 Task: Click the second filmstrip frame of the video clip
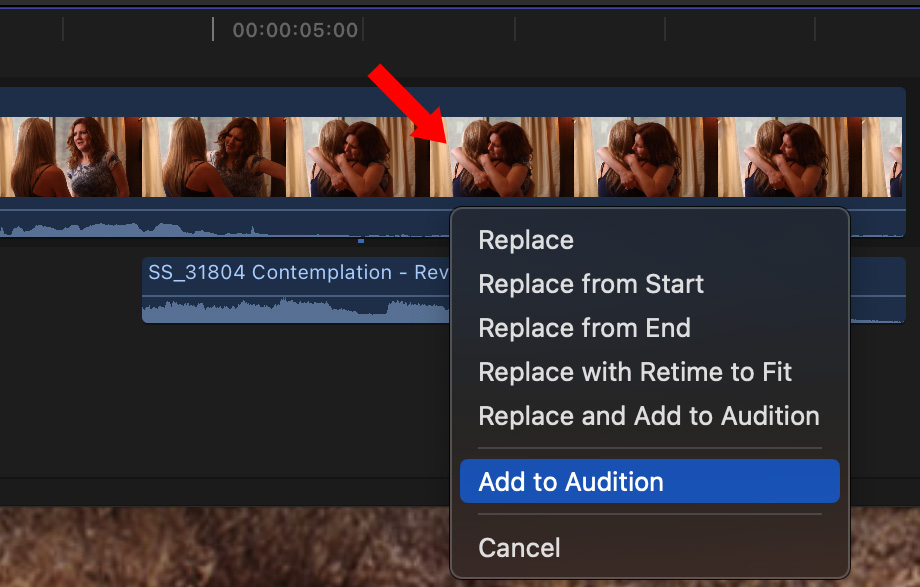(x=214, y=157)
